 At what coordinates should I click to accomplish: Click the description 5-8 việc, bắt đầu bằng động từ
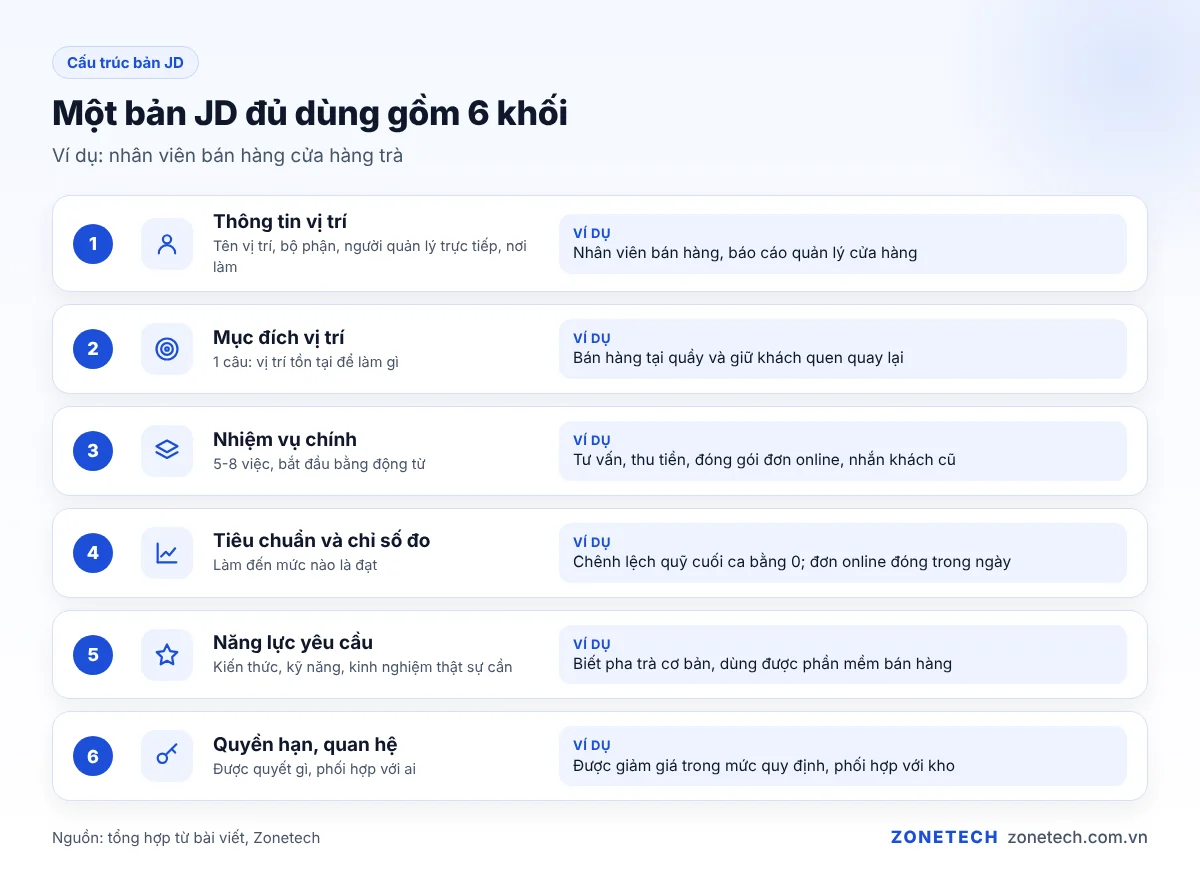319,464
